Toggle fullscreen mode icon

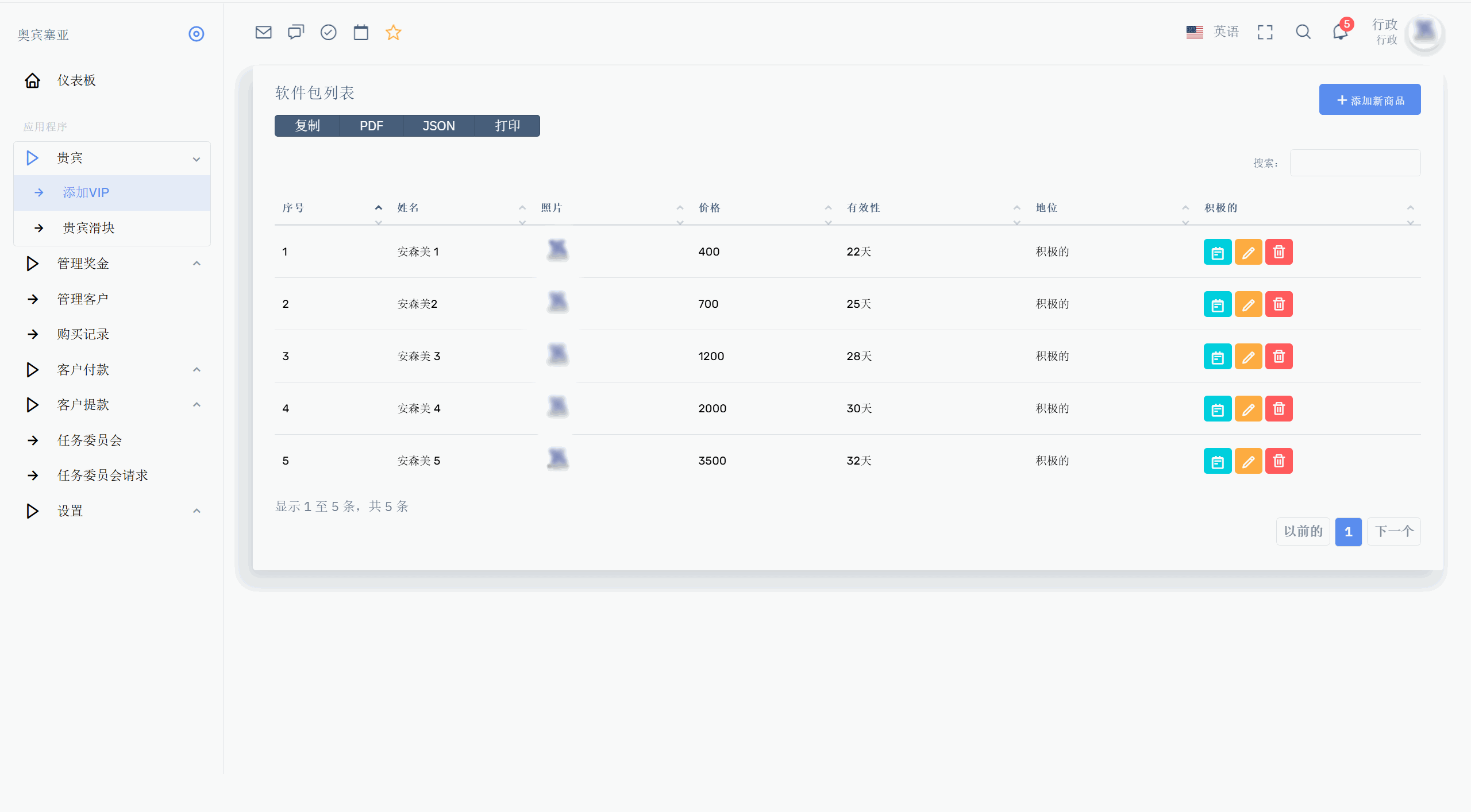pyautogui.click(x=1265, y=32)
